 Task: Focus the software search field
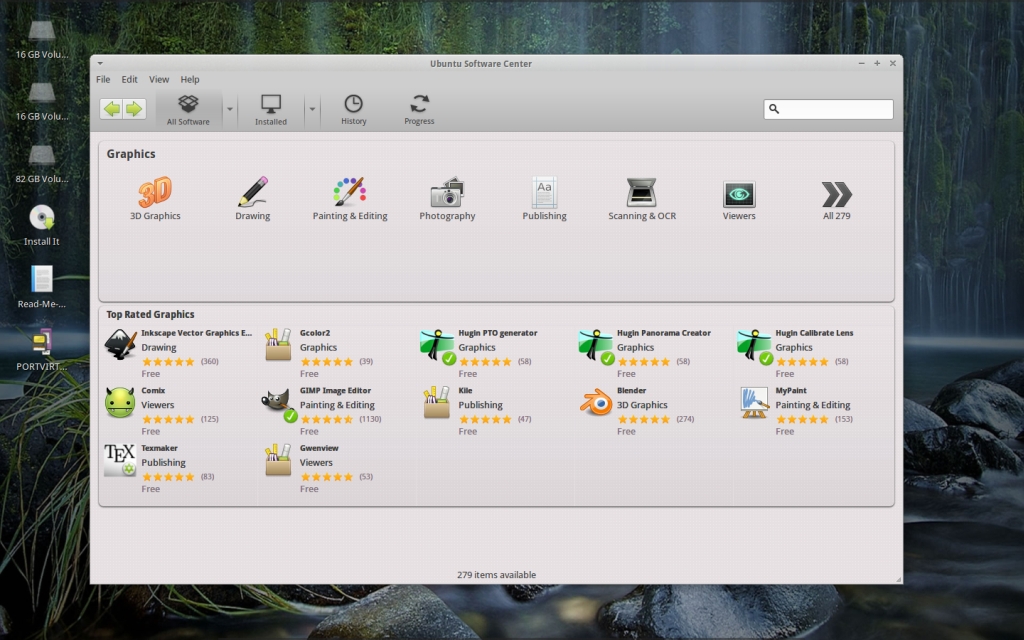pos(835,109)
